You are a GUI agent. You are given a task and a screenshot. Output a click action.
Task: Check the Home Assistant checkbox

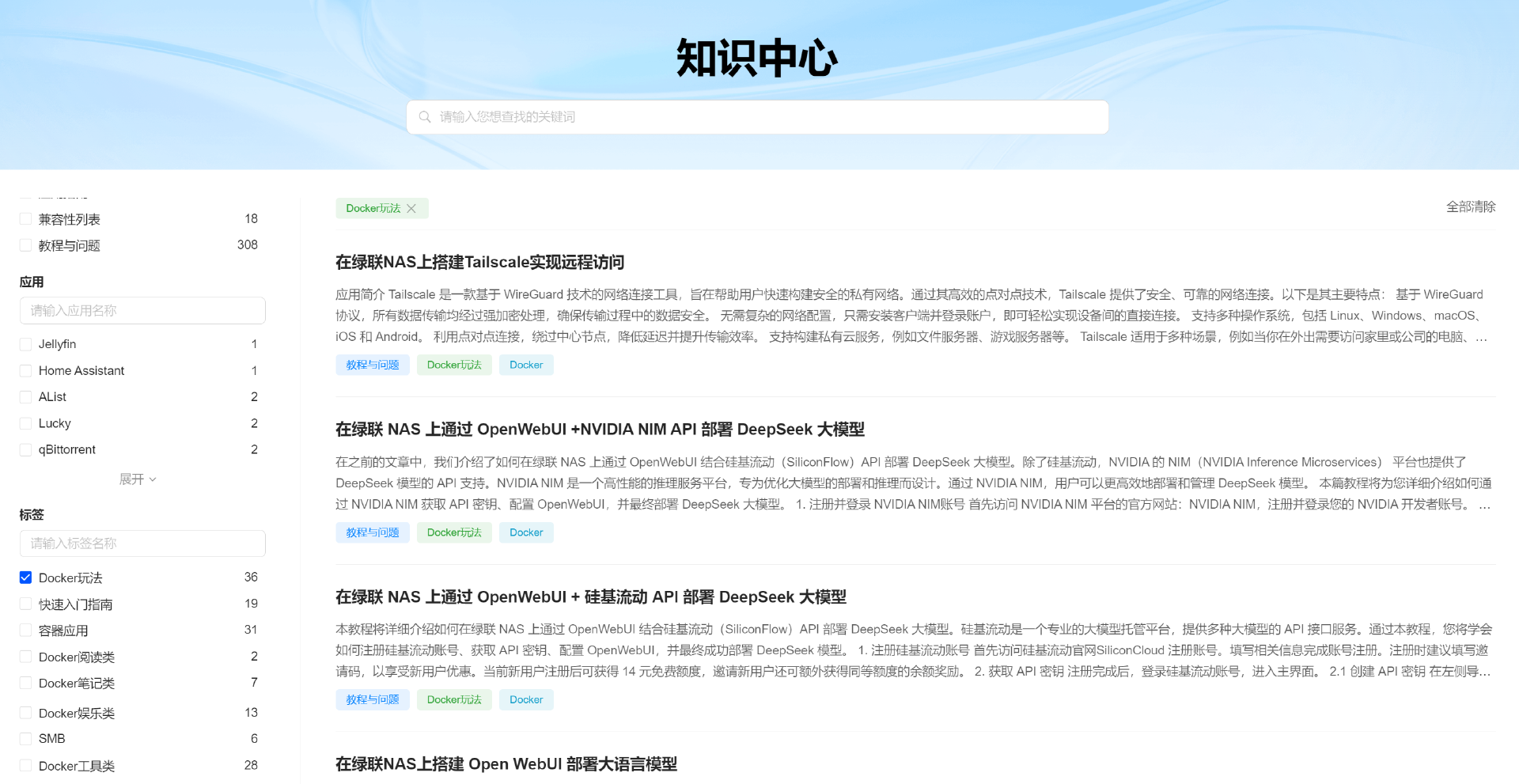click(25, 370)
